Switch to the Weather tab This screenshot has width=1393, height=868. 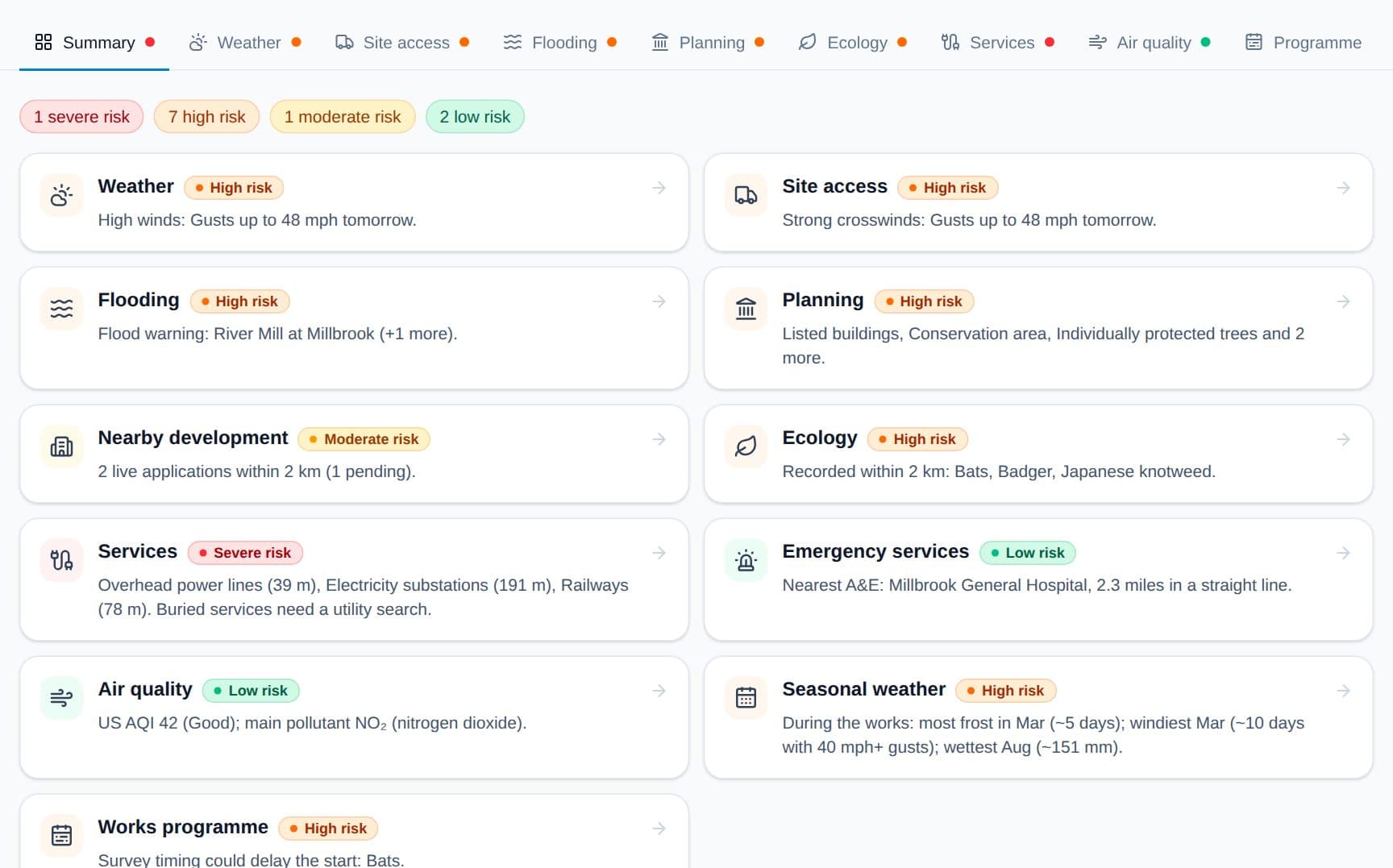point(245,43)
